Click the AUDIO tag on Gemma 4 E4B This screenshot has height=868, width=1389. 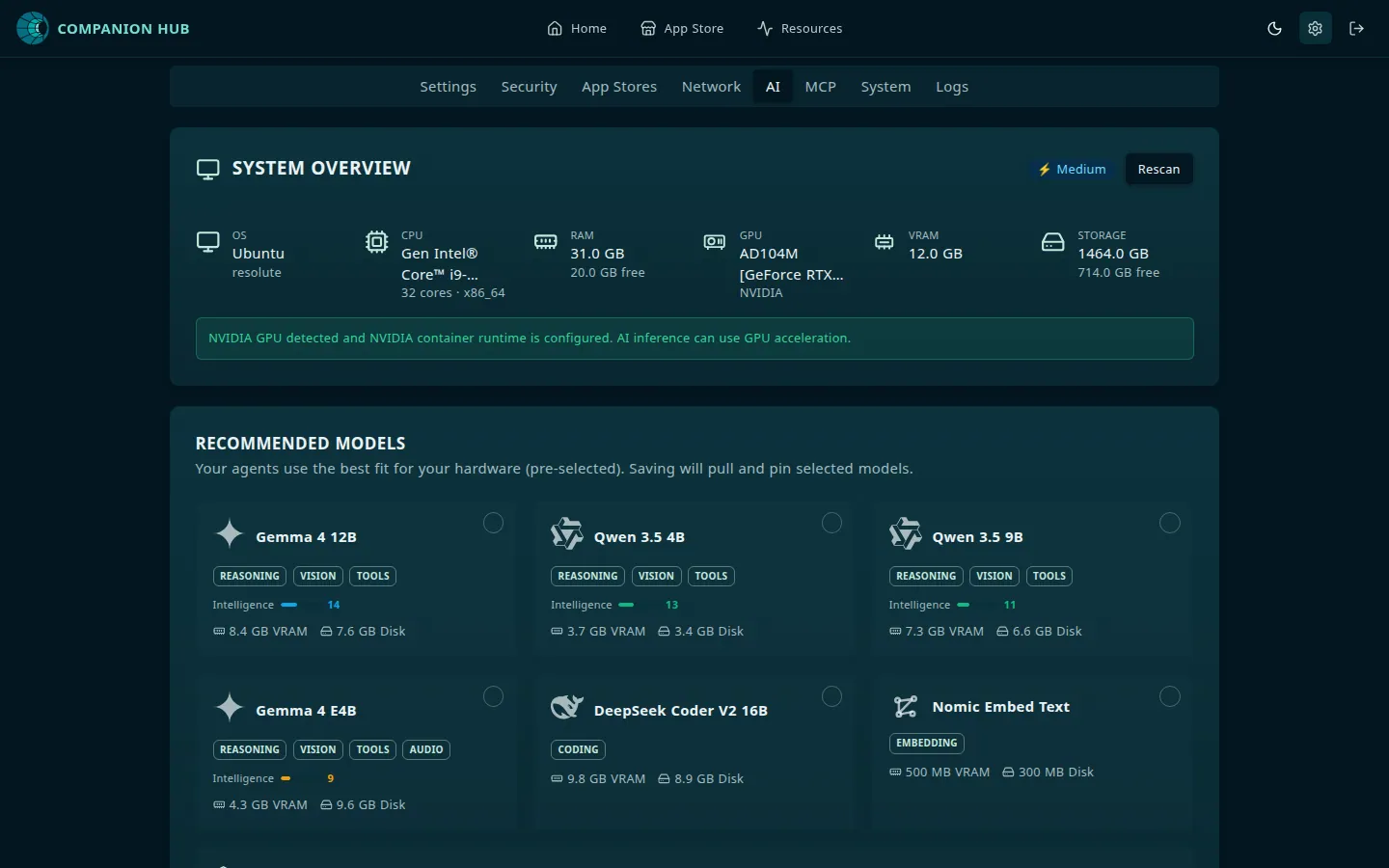[426, 749]
